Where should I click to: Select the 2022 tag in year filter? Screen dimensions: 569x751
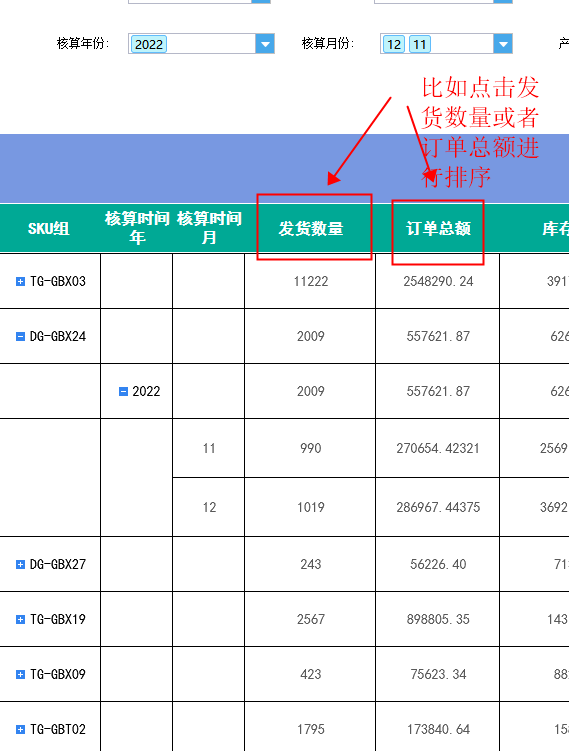pos(149,45)
